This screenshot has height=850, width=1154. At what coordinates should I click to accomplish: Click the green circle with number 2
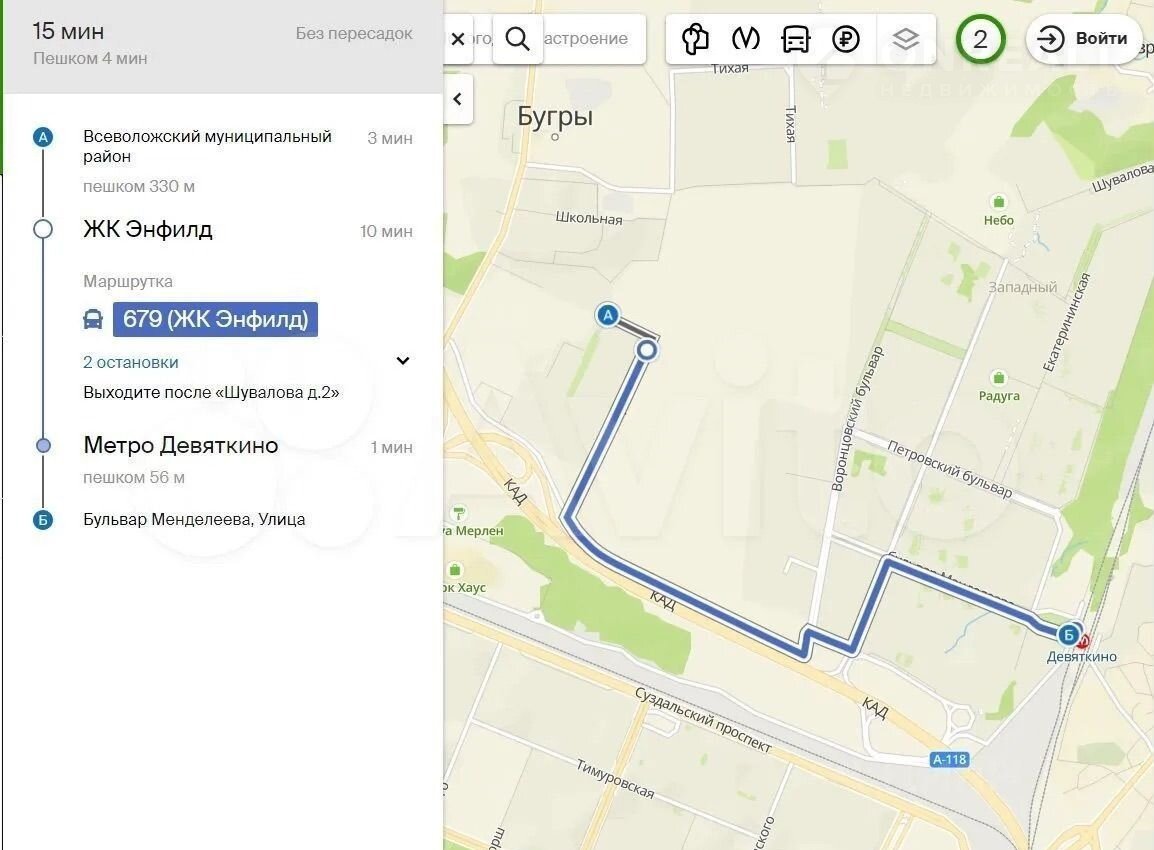980,39
